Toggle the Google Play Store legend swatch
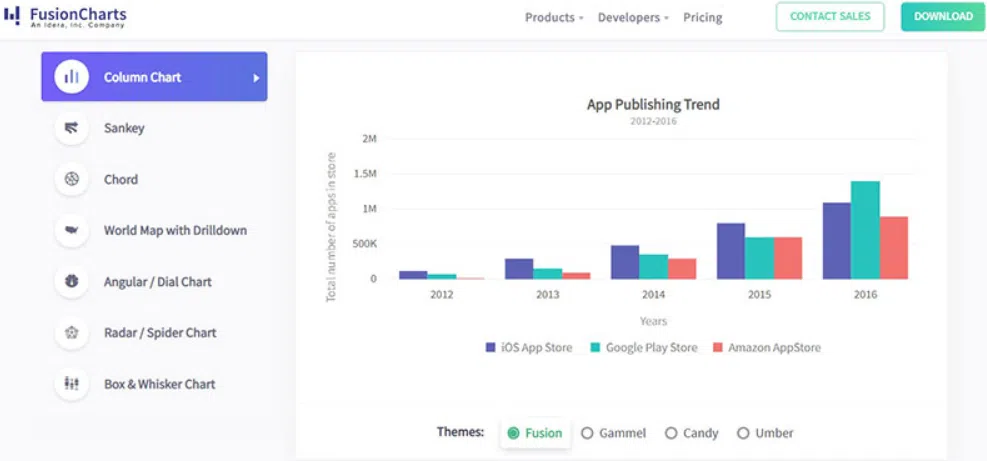This screenshot has width=987, height=461. click(x=595, y=348)
